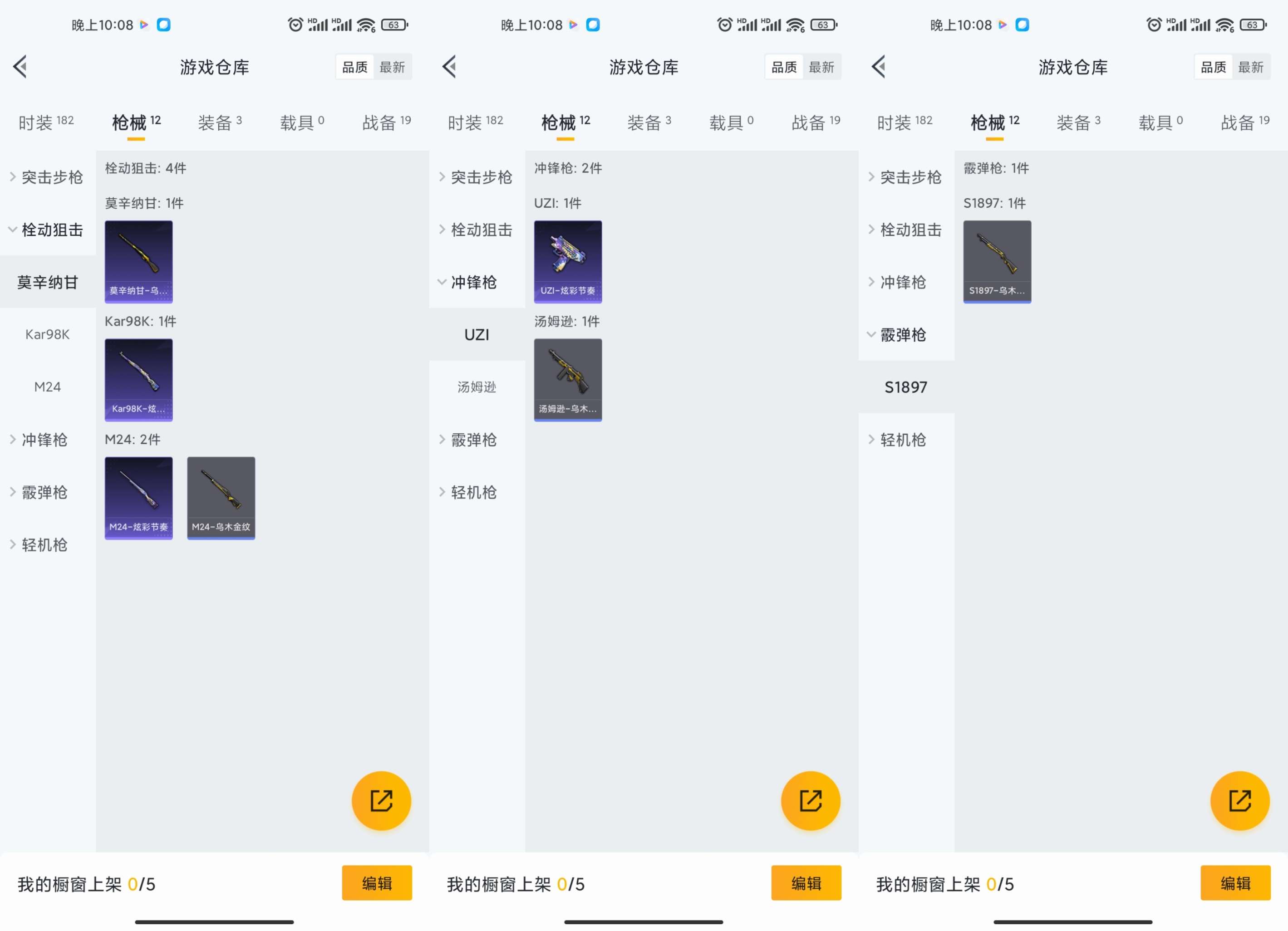This screenshot has width=1288, height=931.
Task: Switch sorting to 品质 in middle panel
Action: [x=784, y=68]
